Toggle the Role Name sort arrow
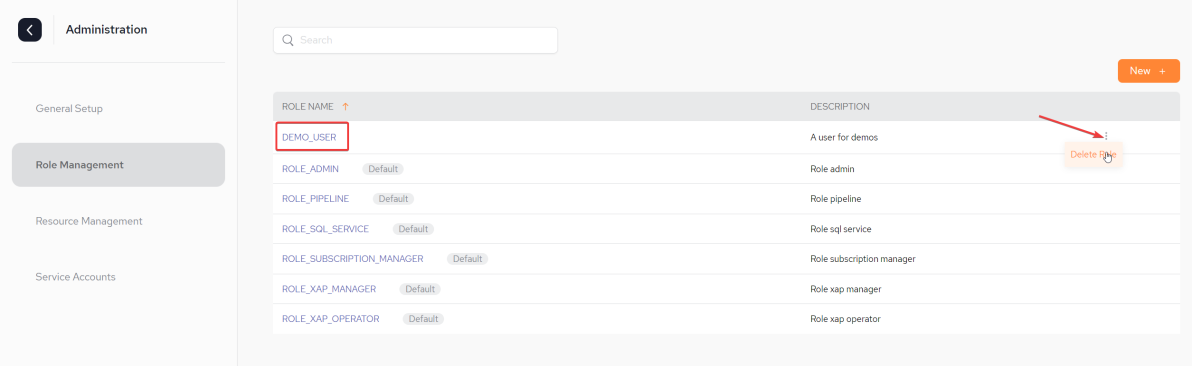The image size is (1192, 366). click(x=345, y=107)
